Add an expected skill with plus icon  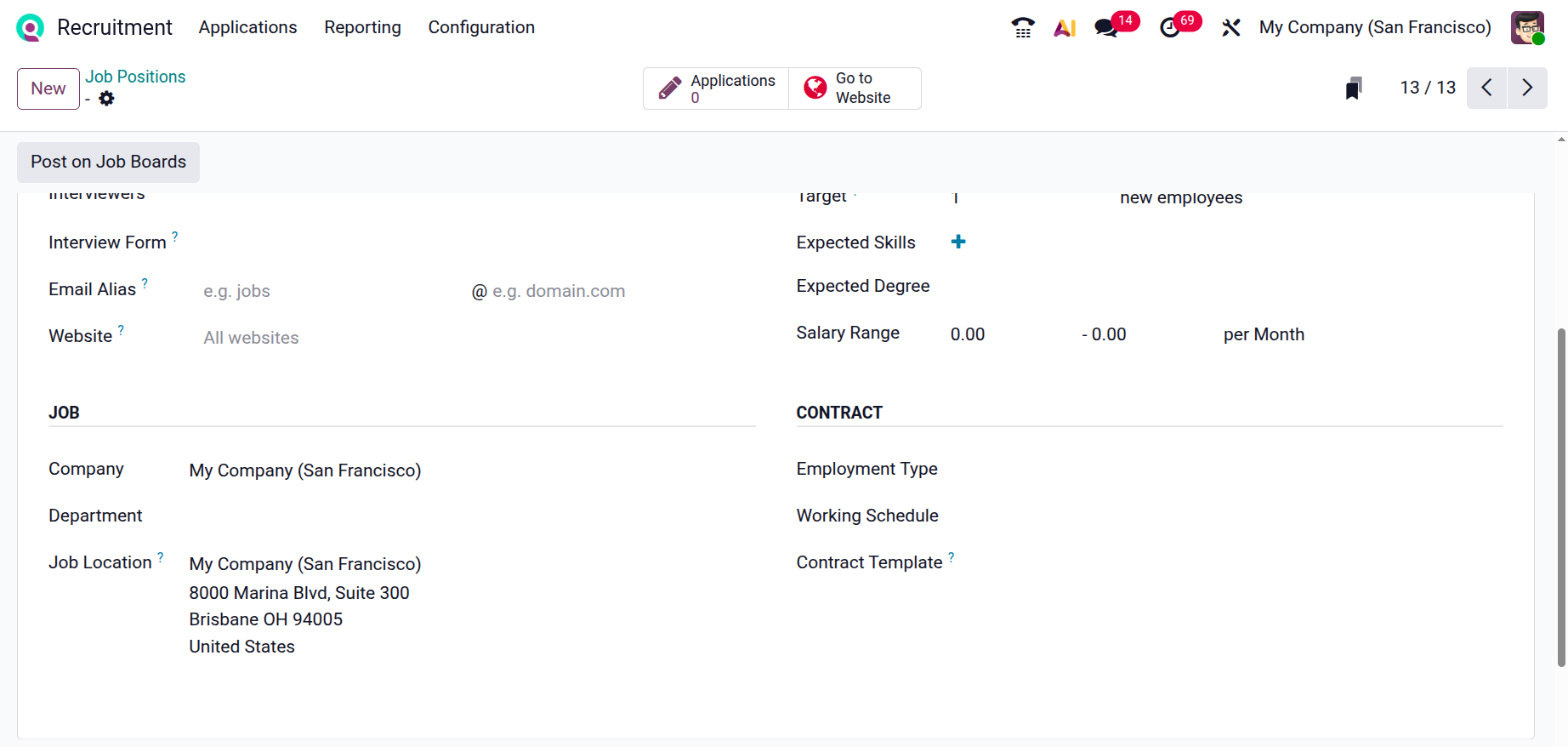point(958,242)
